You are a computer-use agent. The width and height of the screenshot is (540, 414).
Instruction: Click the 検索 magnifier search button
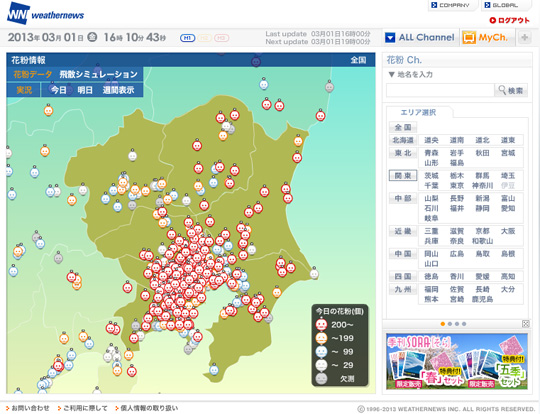point(511,90)
